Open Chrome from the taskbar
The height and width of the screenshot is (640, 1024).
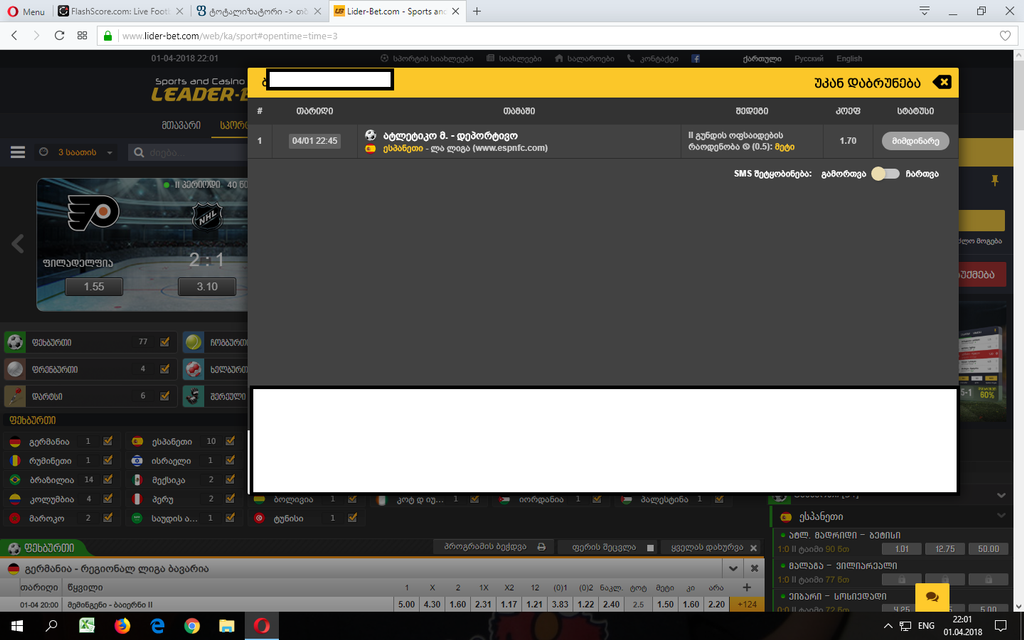192,626
